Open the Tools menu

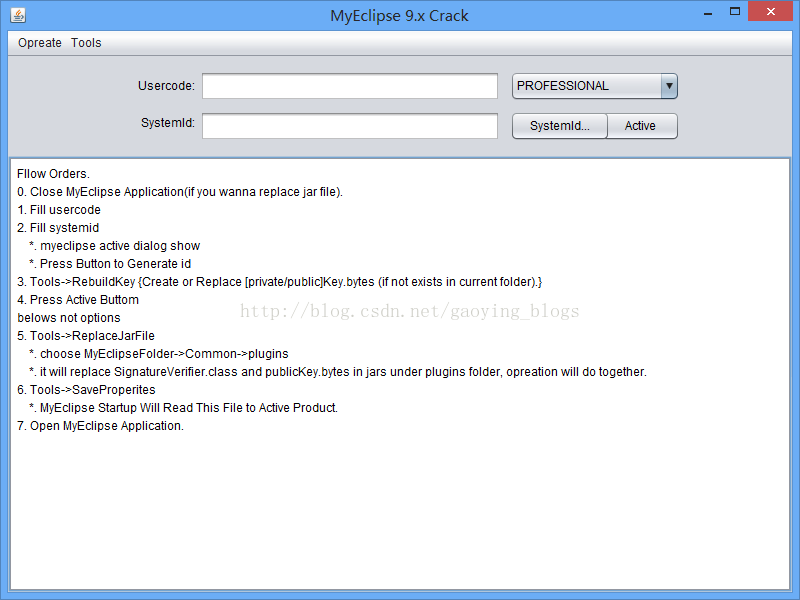86,43
